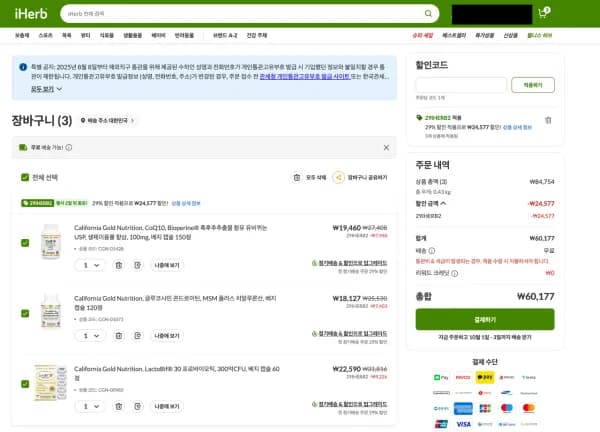Click the American Express payment icon
The height and width of the screenshot is (432, 600).
tap(463, 409)
